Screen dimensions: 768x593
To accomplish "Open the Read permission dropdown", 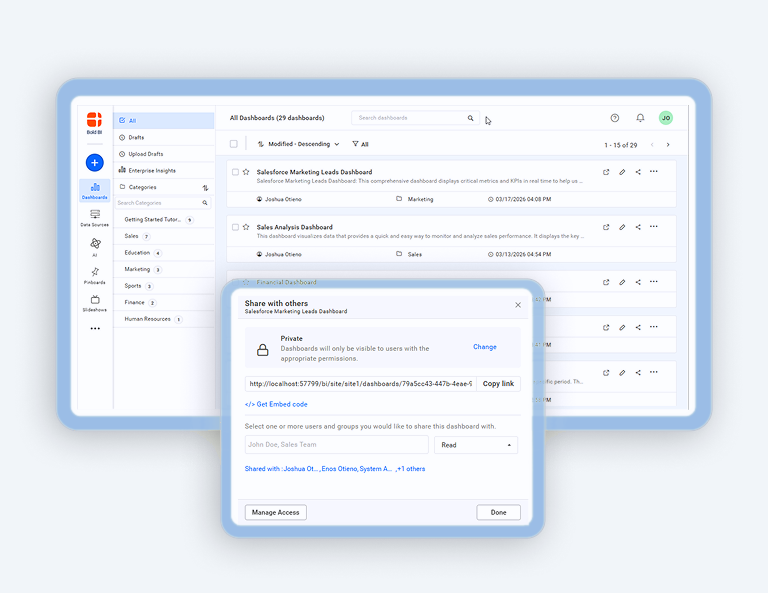I will tap(476, 445).
